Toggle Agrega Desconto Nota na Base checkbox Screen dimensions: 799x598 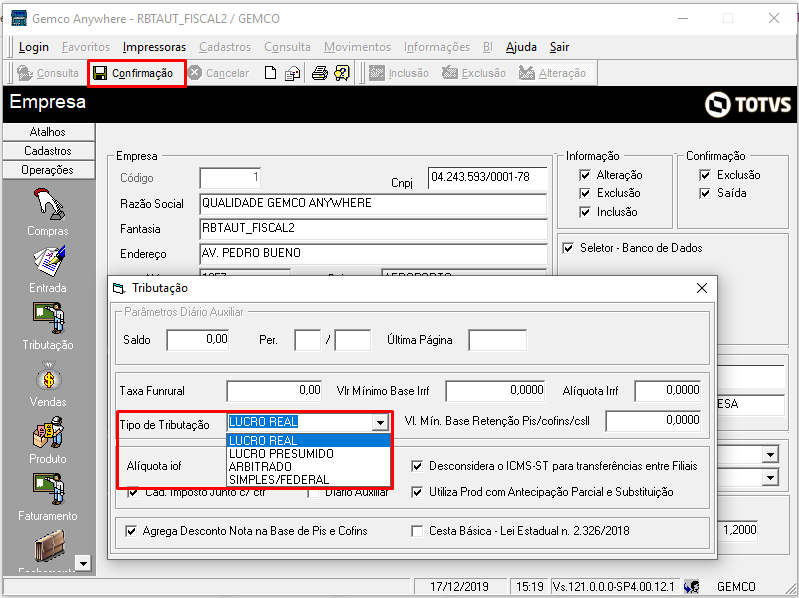(x=131, y=531)
